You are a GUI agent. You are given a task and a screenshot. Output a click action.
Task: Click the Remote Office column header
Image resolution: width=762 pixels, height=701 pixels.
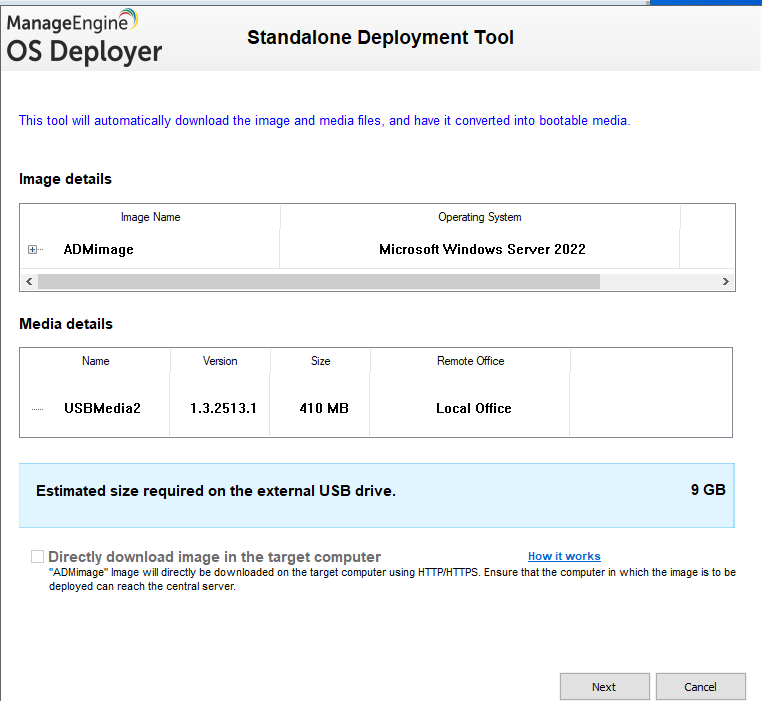pyautogui.click(x=470, y=361)
